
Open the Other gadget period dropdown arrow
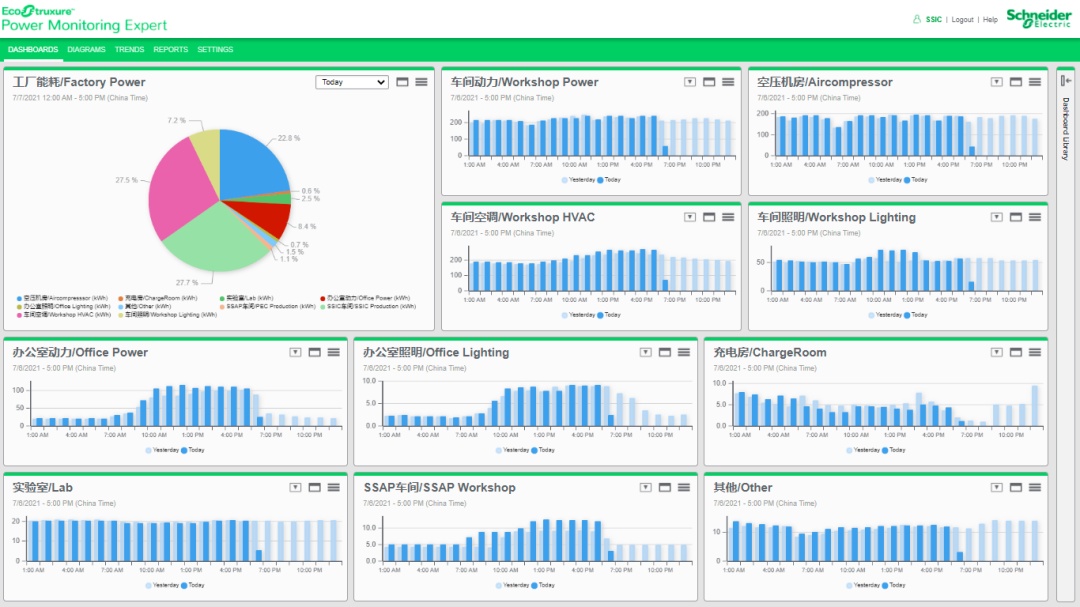point(997,487)
